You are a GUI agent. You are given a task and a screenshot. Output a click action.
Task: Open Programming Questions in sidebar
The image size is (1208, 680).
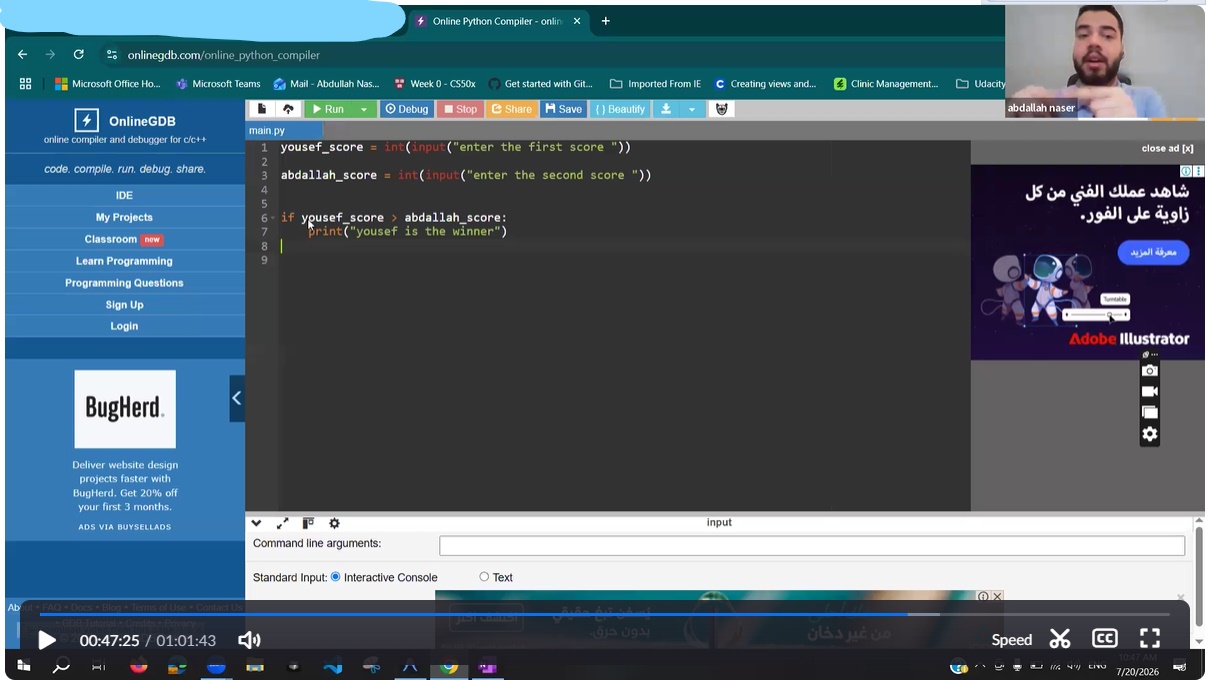(124, 283)
